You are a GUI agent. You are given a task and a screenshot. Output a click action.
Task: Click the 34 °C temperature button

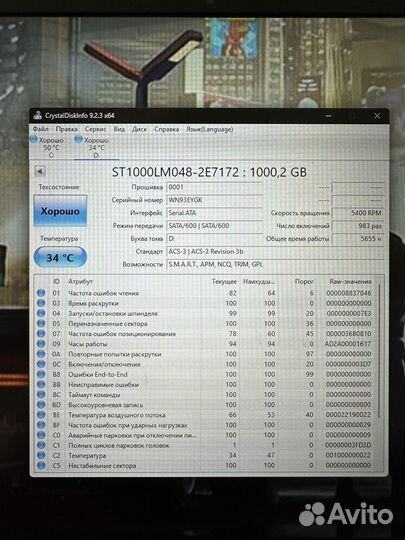(x=60, y=257)
